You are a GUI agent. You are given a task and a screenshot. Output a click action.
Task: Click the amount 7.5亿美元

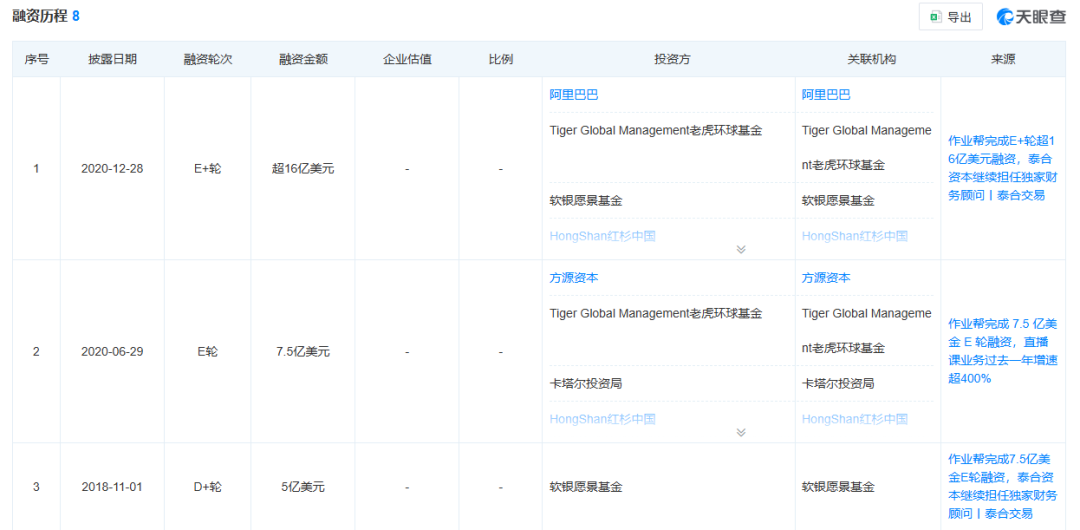pyautogui.click(x=303, y=351)
